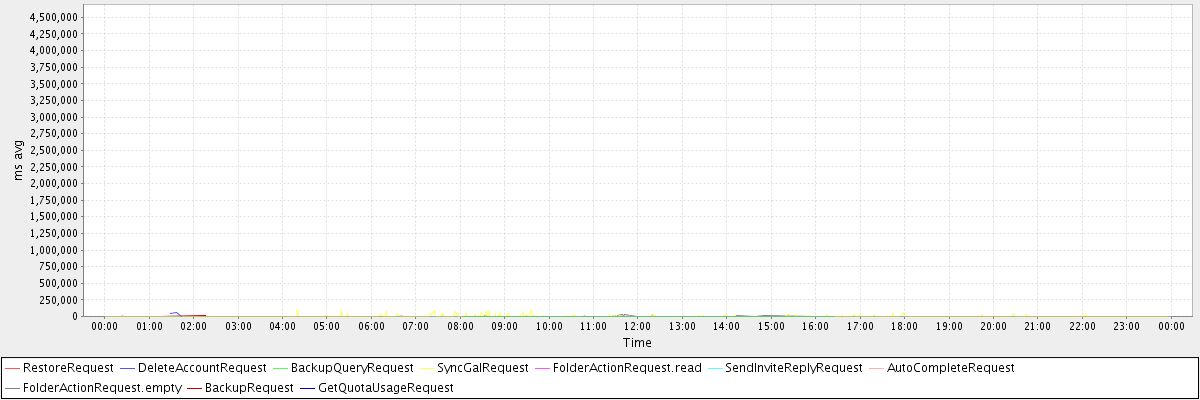Select the 18:00 time axis label
The image size is (1200, 400).
(x=904, y=326)
